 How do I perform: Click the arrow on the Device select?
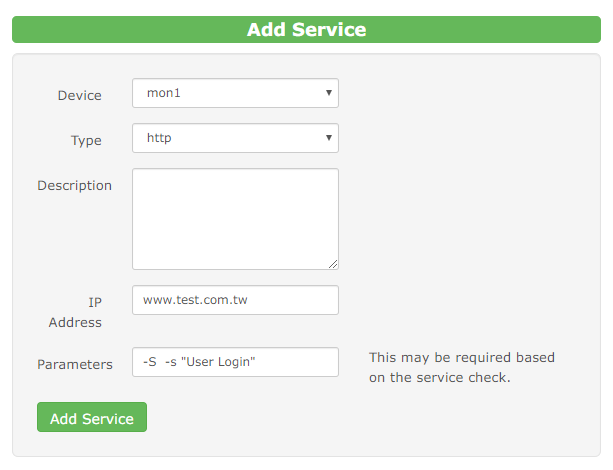pos(329,93)
